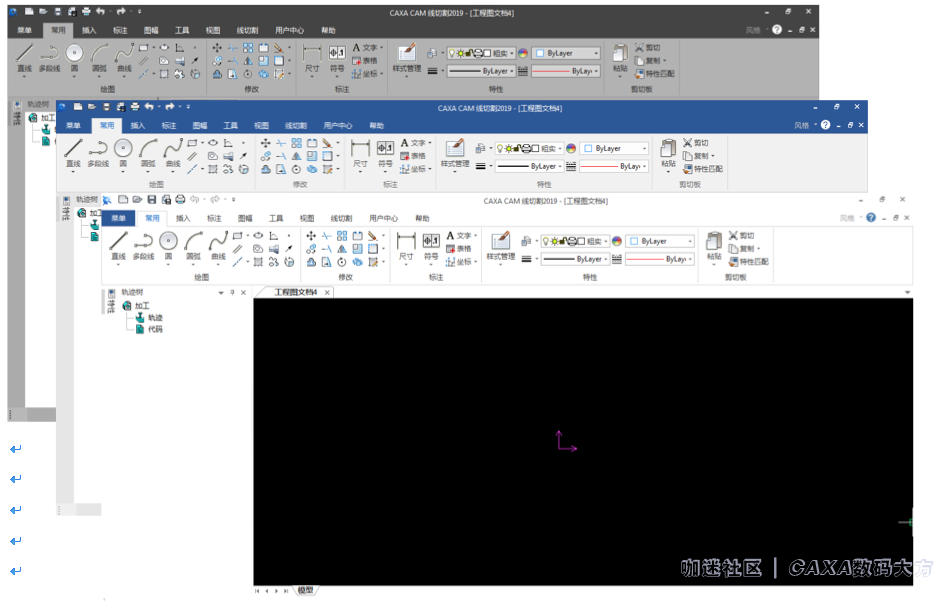The height and width of the screenshot is (601, 943).
Task: Open the color wheel picker in front window
Action: coord(616,241)
